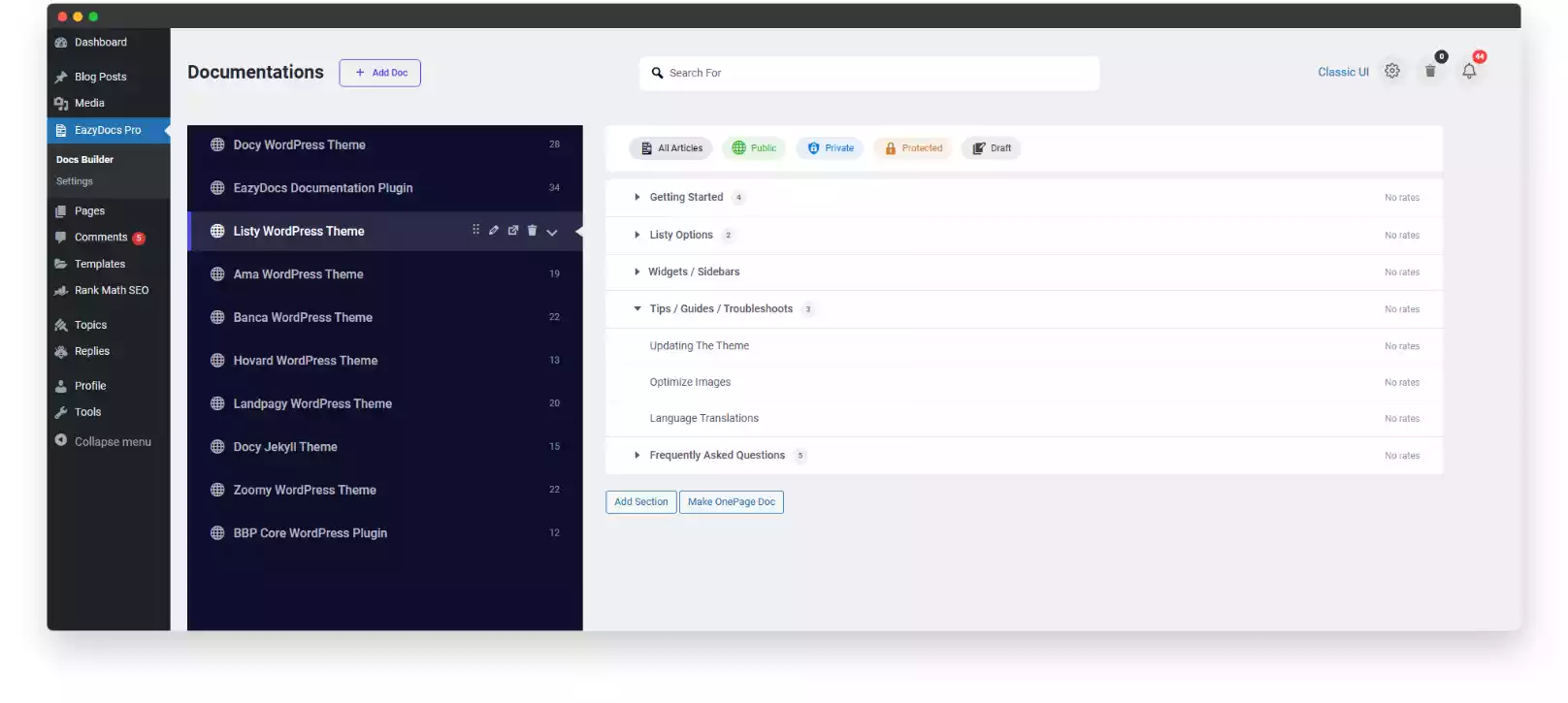Open Docs Builder submenu item
The height and width of the screenshot is (703, 1568).
tap(84, 159)
